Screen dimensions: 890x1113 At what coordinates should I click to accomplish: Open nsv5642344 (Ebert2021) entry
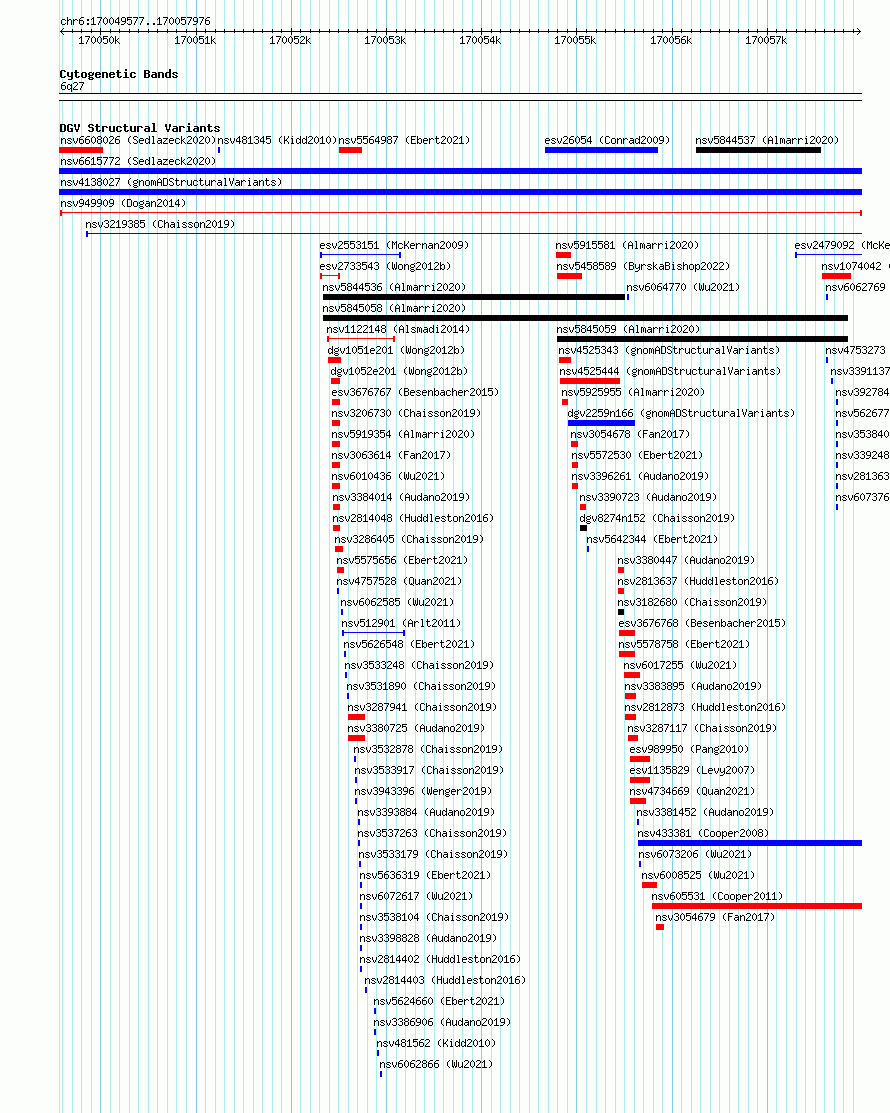652,539
